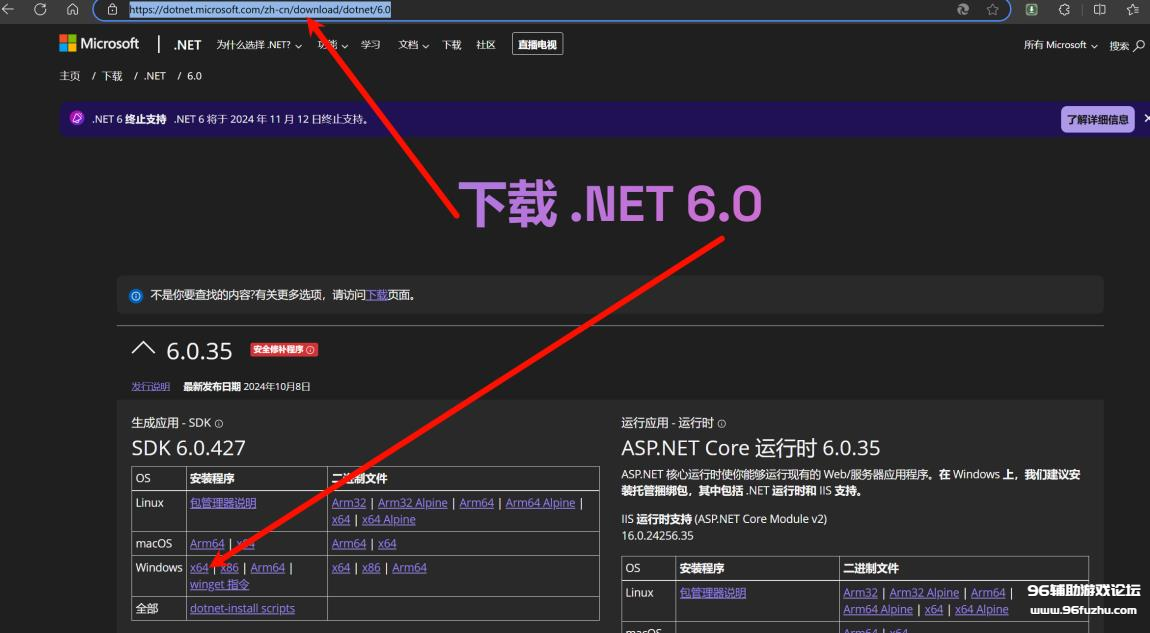Expand the 为什么选择 .NET? dropdown menu
1150x633 pixels.
259,45
